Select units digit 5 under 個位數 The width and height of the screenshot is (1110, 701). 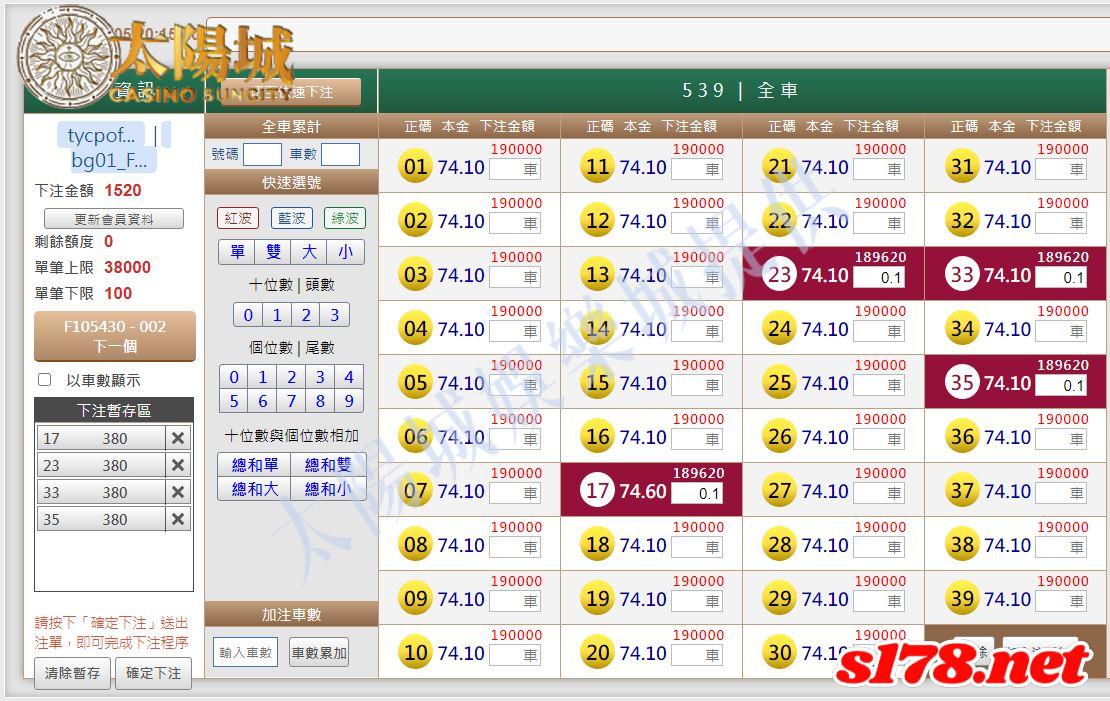(x=234, y=401)
